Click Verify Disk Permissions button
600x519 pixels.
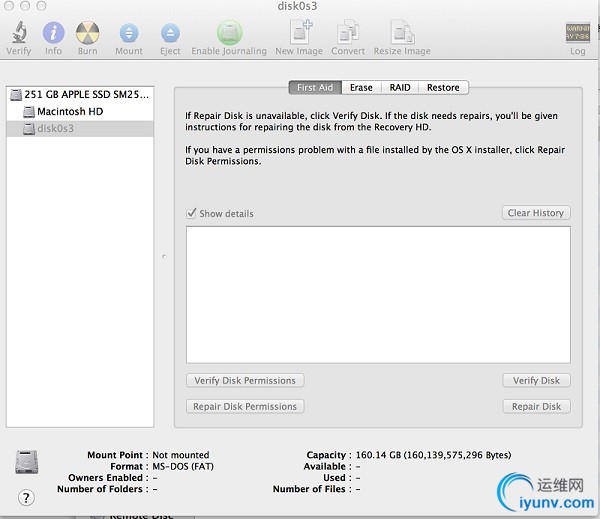(245, 380)
